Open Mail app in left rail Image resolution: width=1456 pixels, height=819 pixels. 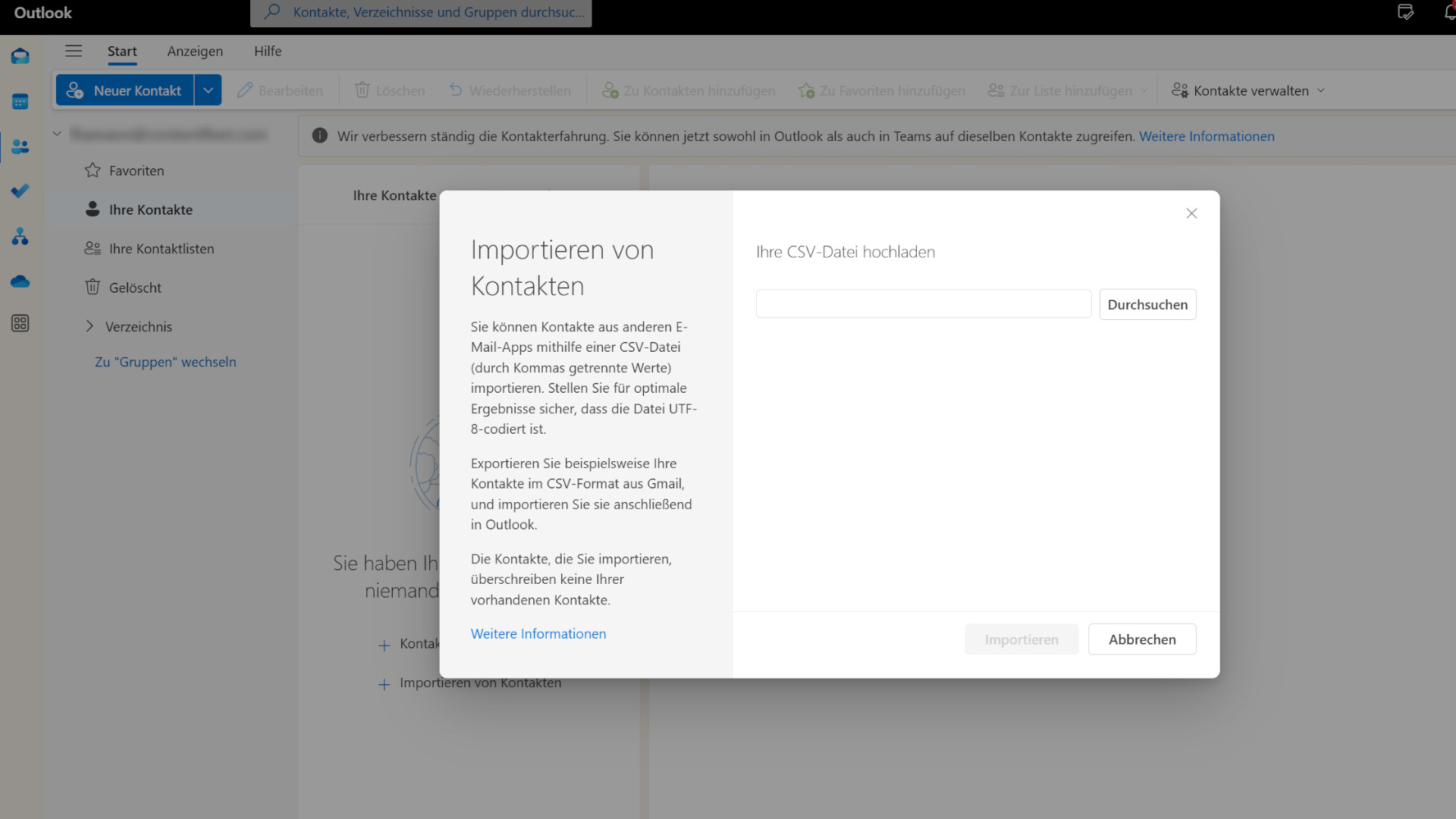tap(20, 56)
